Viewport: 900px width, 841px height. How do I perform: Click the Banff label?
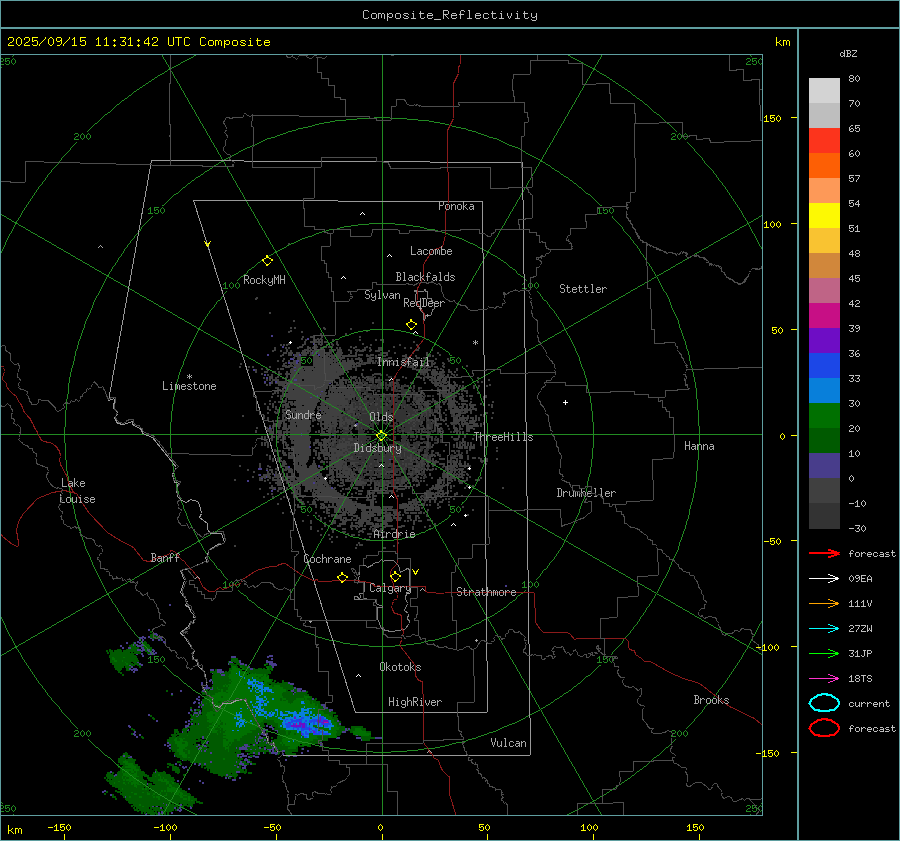click(x=165, y=557)
